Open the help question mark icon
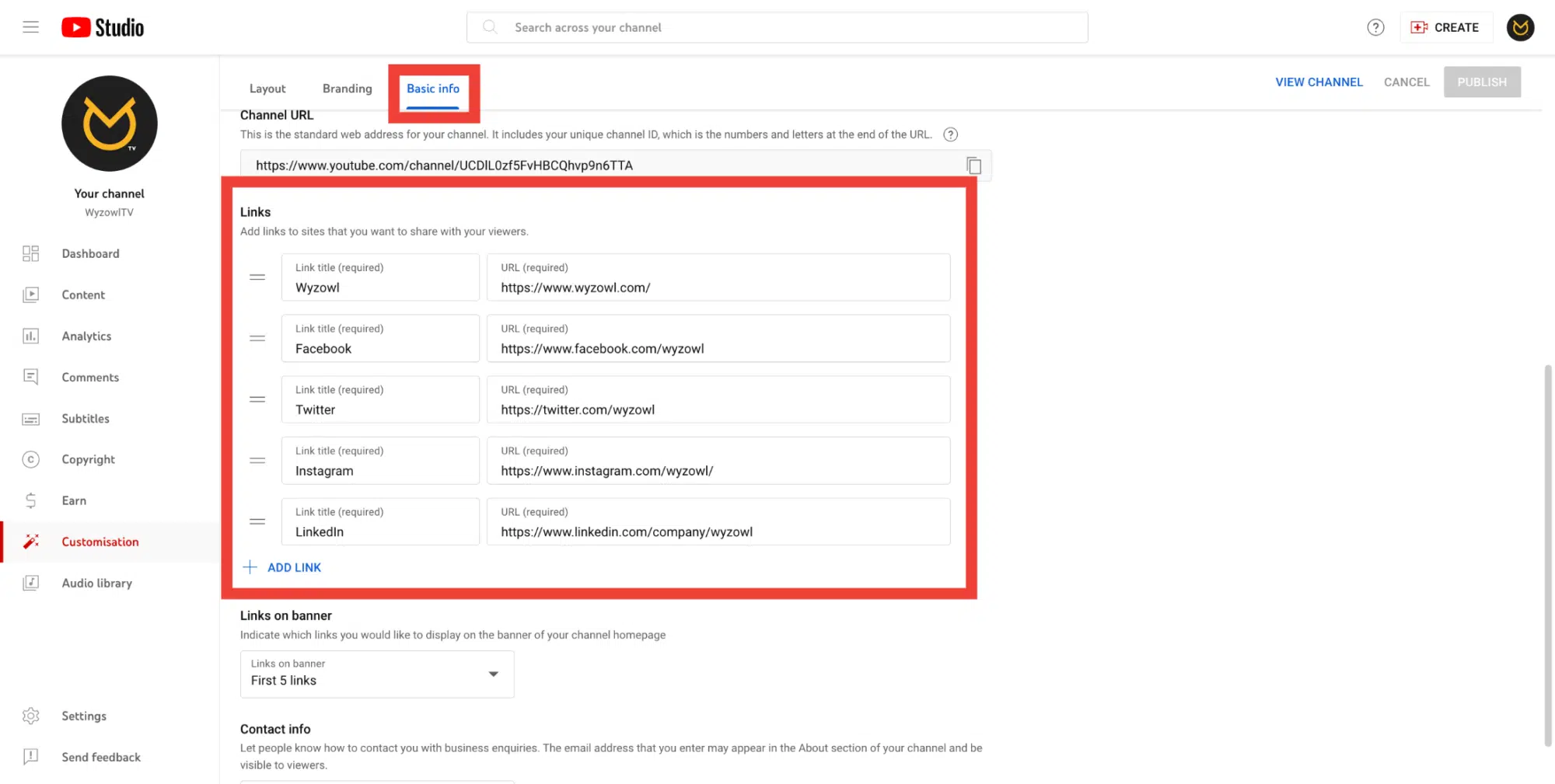 point(1375,27)
